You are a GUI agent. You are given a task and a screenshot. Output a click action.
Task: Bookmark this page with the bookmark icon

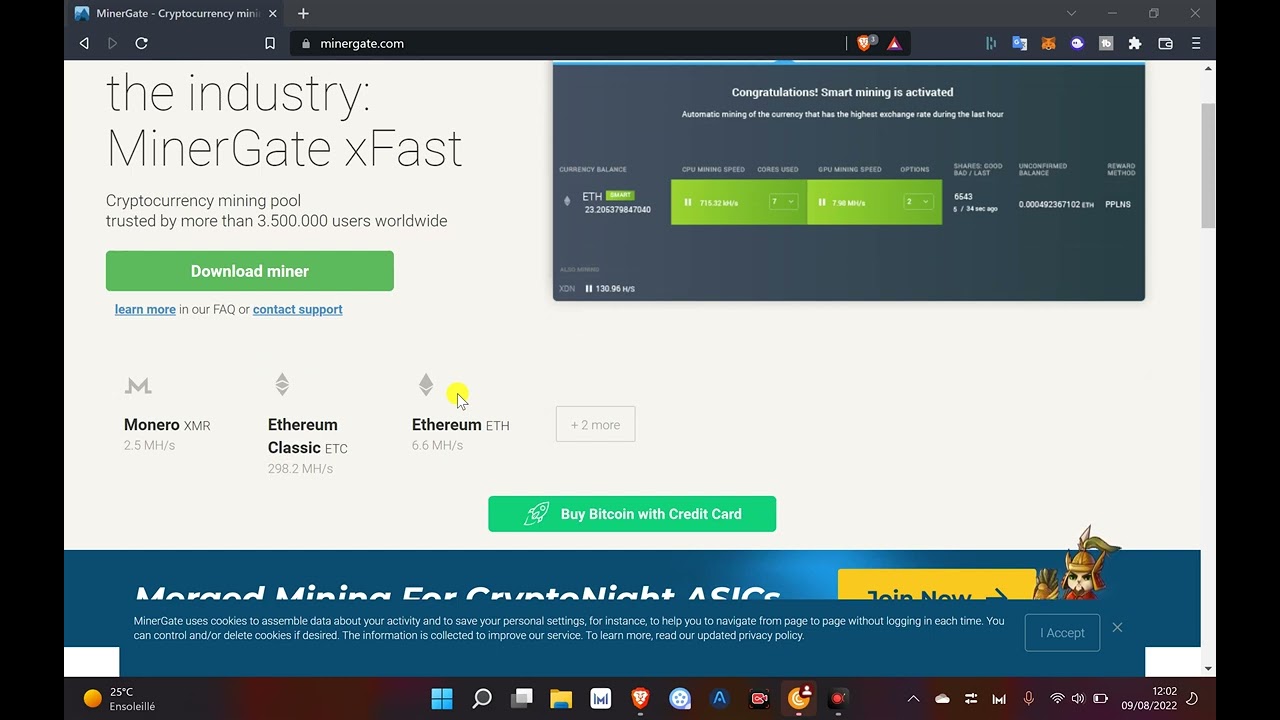270,43
